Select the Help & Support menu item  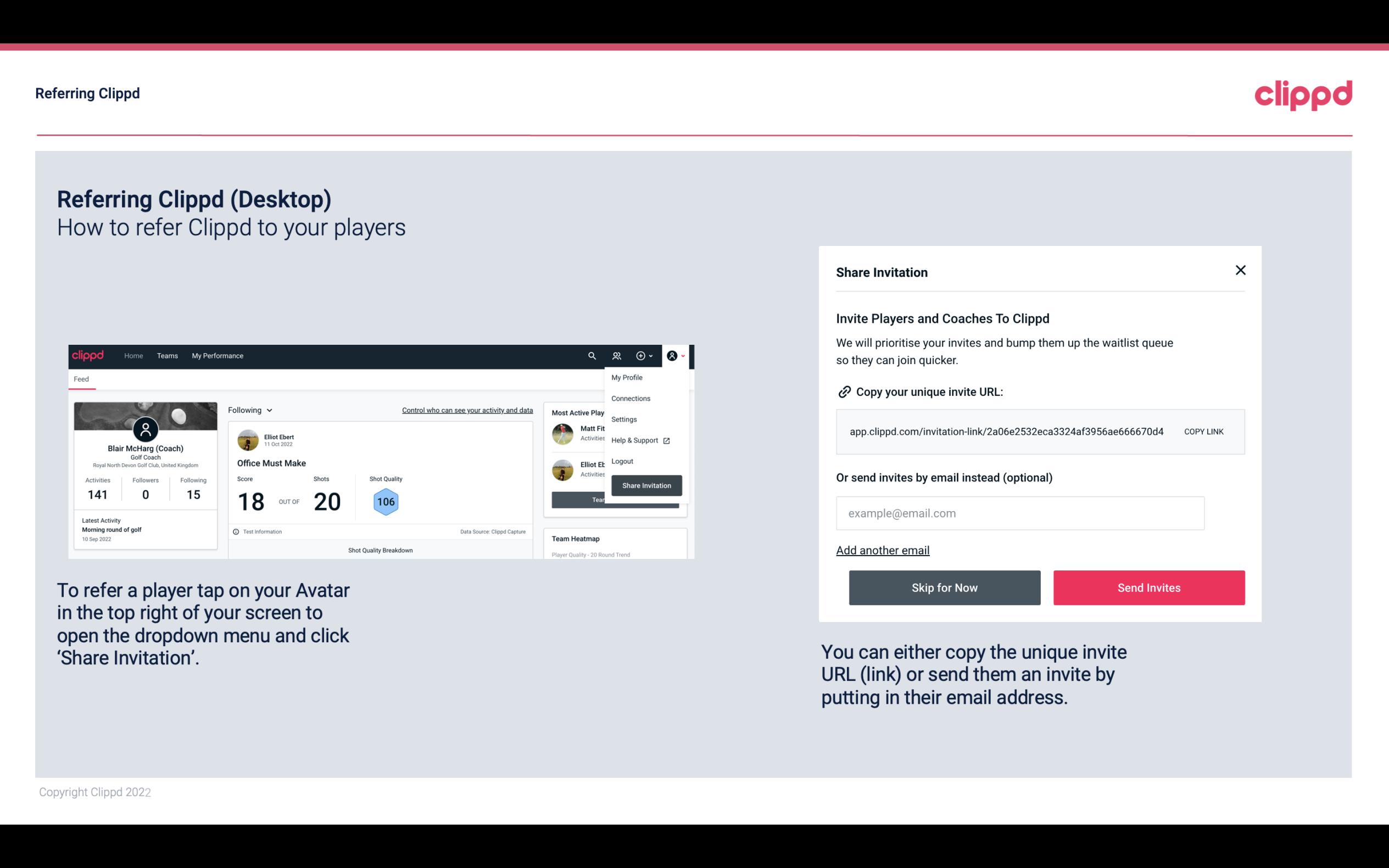(638, 440)
